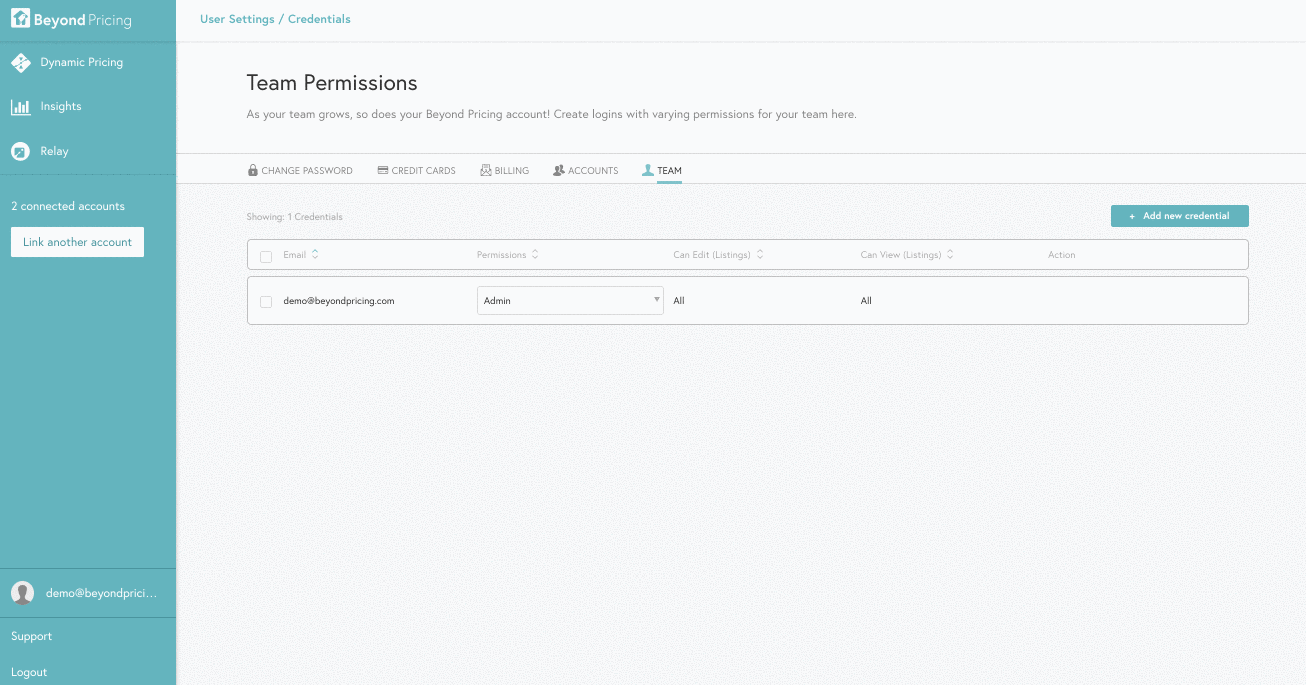Click the Logout link
The image size is (1306, 685).
click(x=29, y=672)
